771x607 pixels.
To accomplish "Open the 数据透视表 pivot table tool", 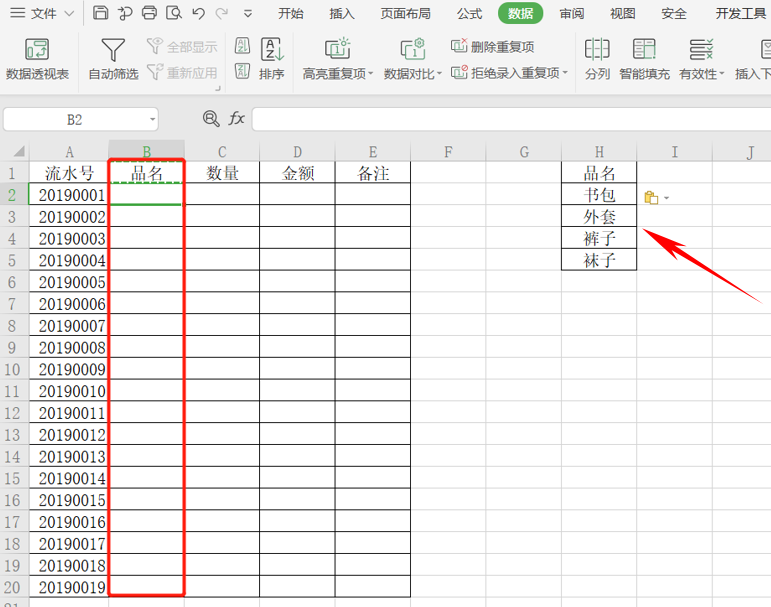I will [x=37, y=60].
